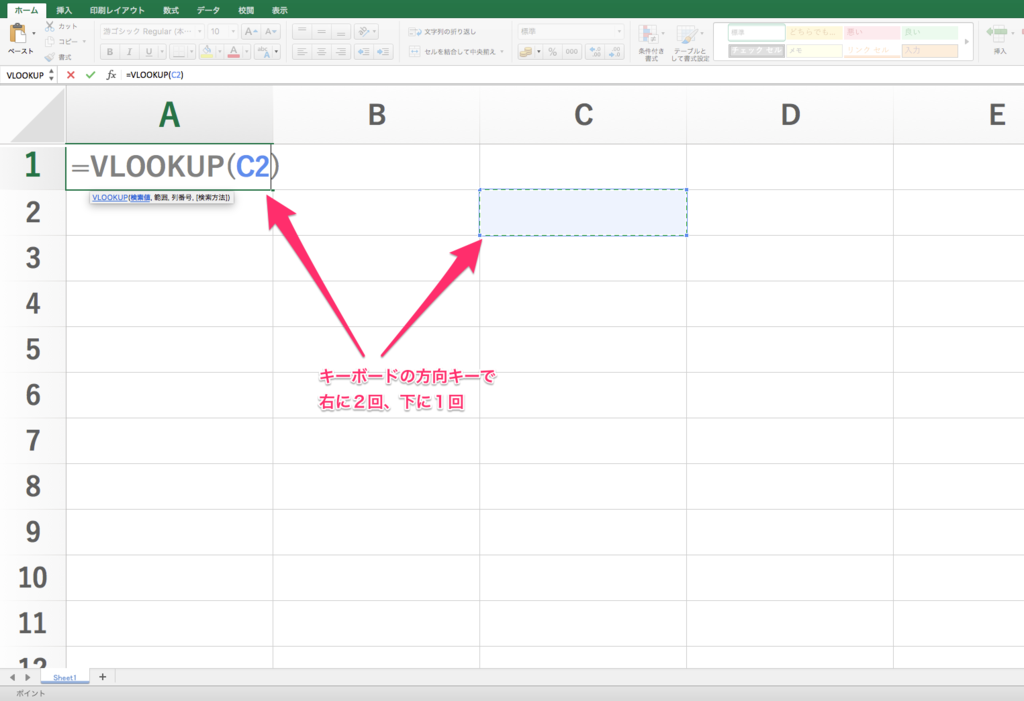Increase decimal places
The height and width of the screenshot is (701, 1024).
pos(595,52)
